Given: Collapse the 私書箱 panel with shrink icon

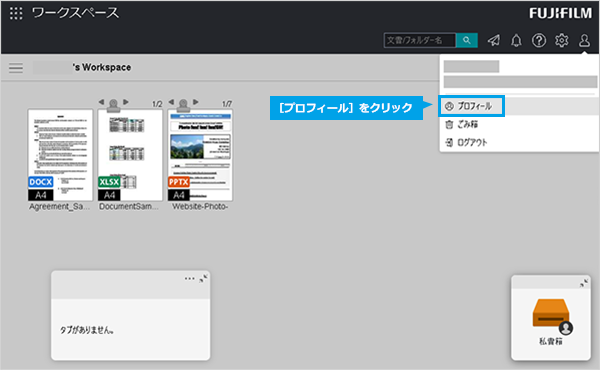Looking at the screenshot, I should (x=584, y=283).
